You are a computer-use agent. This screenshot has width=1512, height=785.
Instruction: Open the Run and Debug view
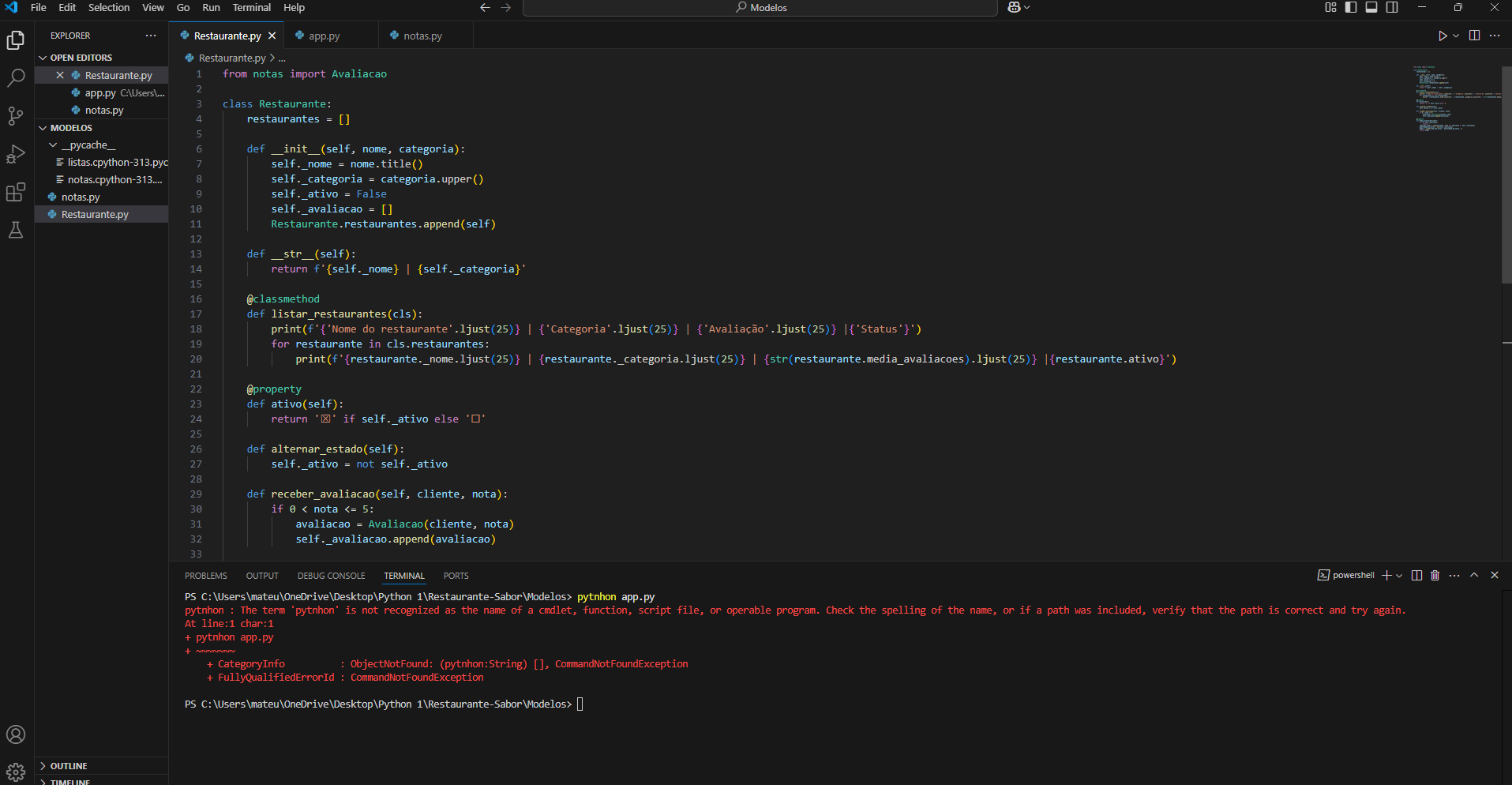[x=16, y=154]
